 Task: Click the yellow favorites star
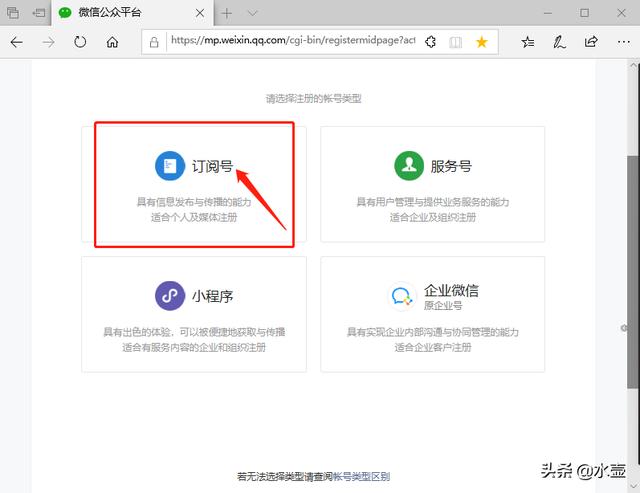(482, 42)
